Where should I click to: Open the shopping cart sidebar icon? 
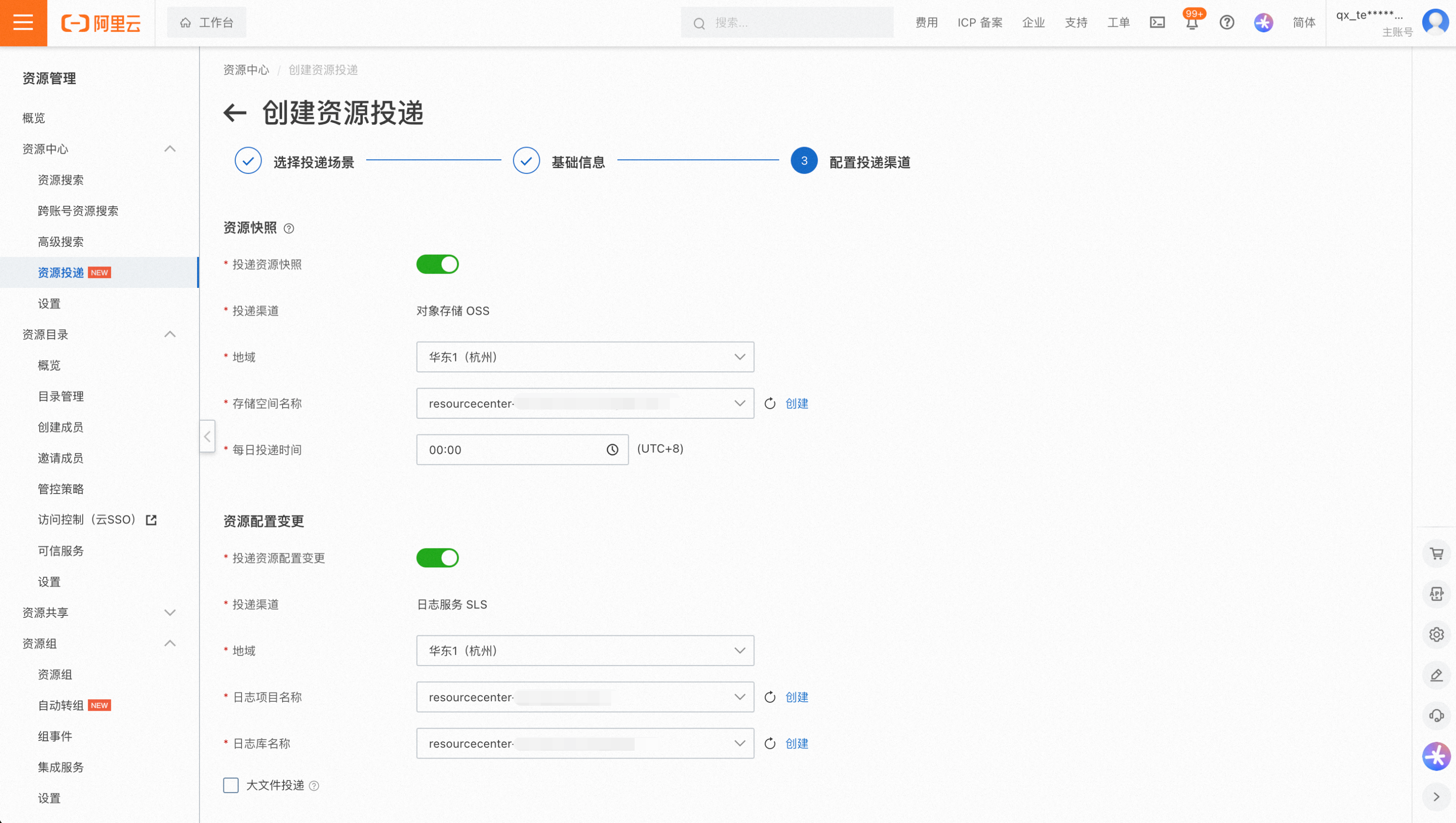pos(1436,553)
